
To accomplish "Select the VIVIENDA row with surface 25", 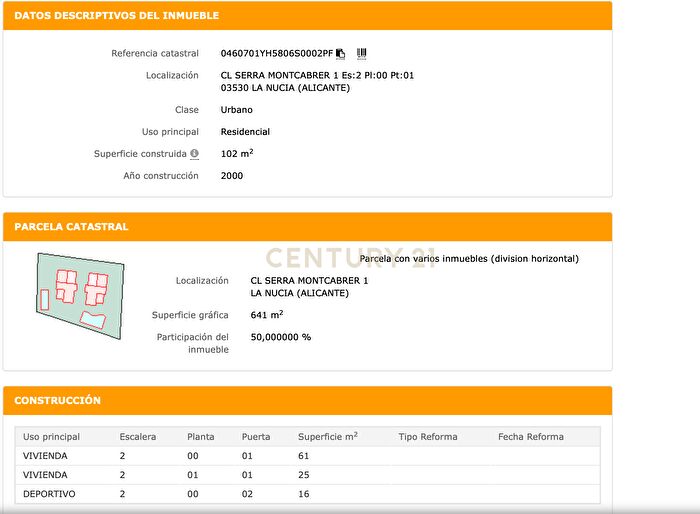I will click(308, 475).
